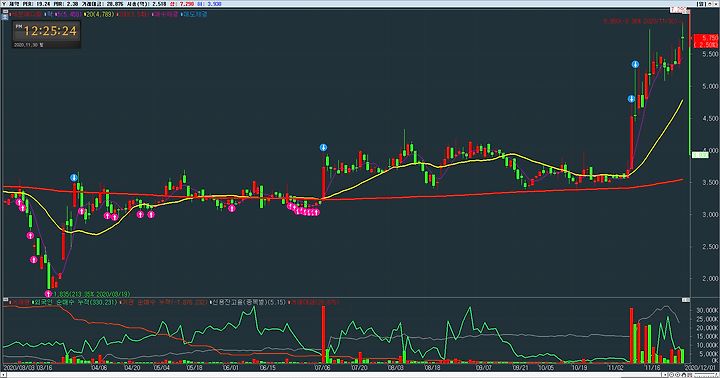Click the pink 매수타점 legend label
The image size is (720, 378).
(x=166, y=14)
